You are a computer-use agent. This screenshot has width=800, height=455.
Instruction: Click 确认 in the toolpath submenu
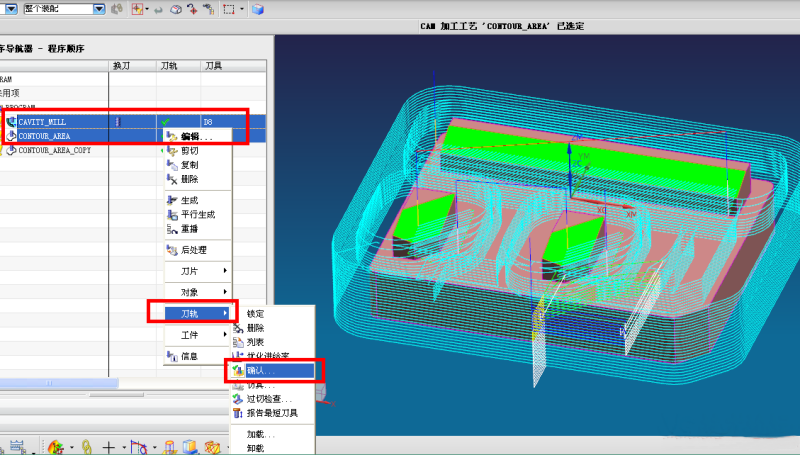(263, 370)
